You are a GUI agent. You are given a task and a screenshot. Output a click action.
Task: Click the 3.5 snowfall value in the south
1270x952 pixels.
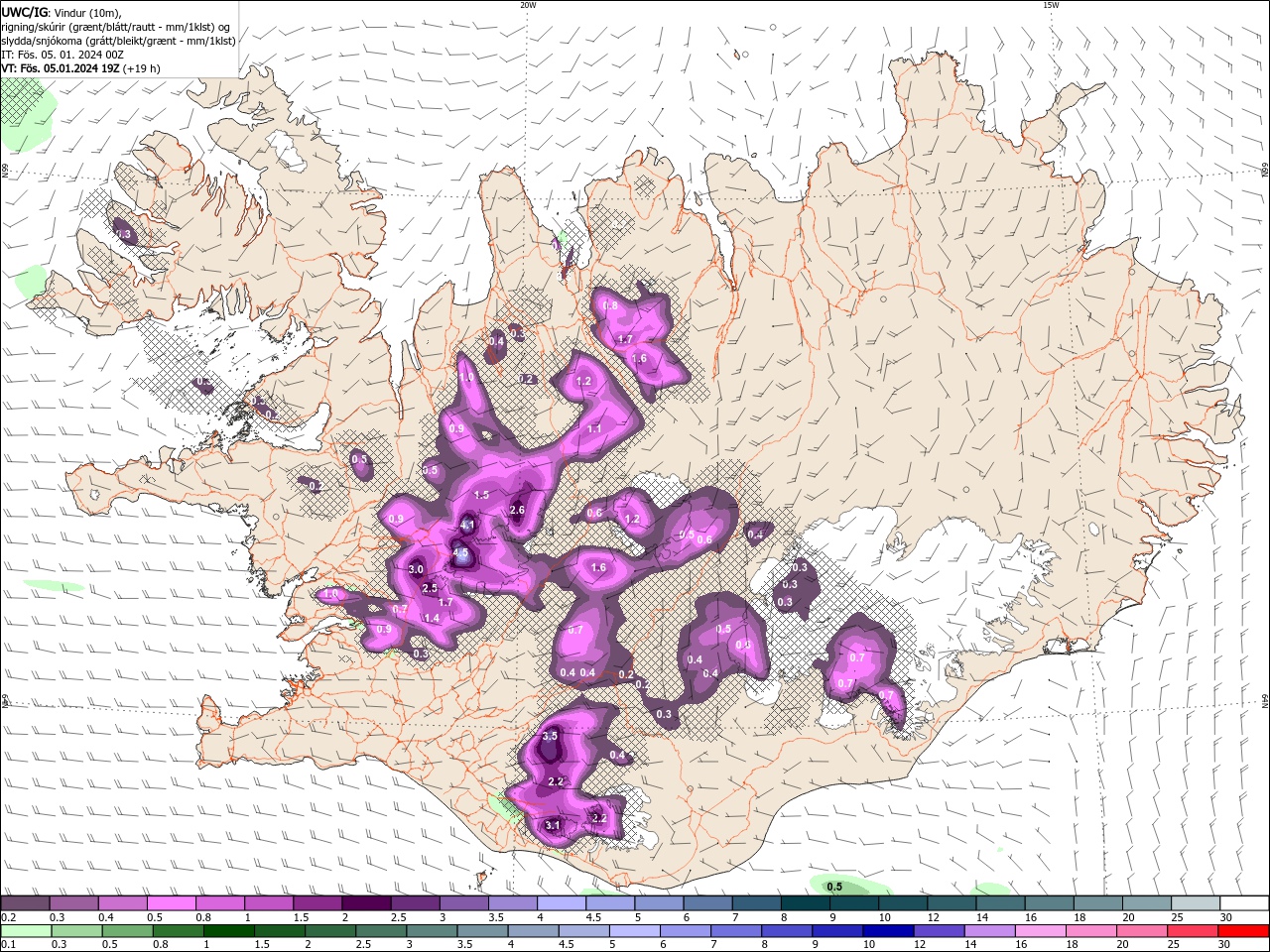pyautogui.click(x=551, y=736)
